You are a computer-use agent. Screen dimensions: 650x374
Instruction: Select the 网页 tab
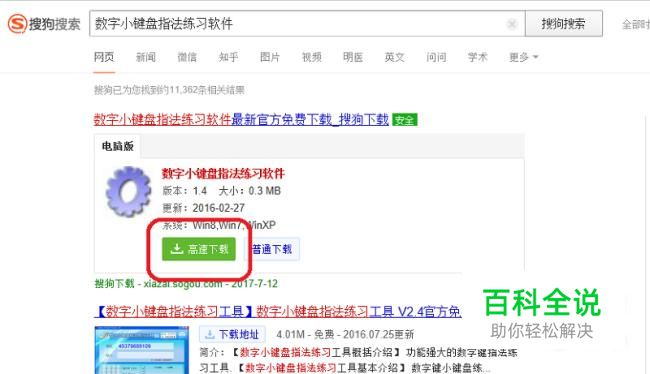coord(104,57)
